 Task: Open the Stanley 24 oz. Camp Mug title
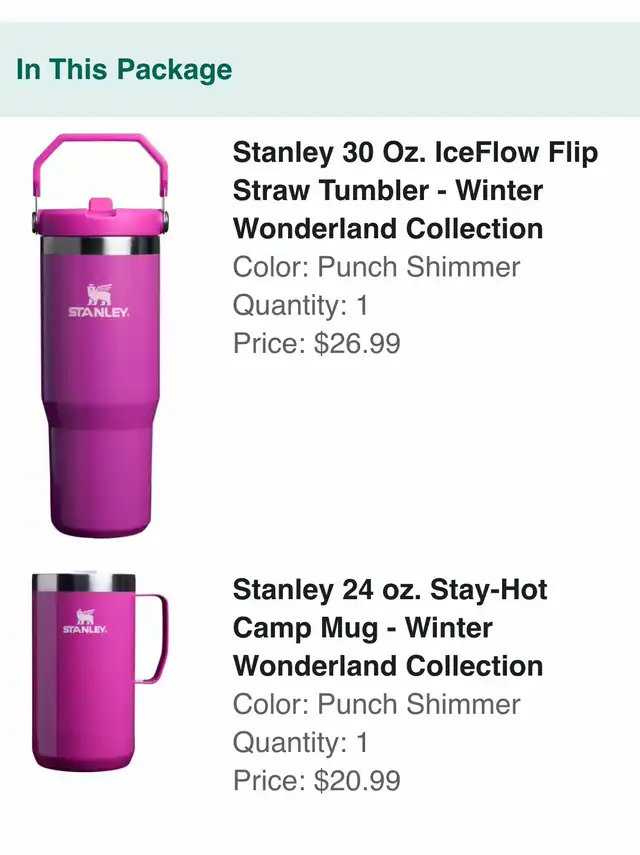tap(390, 628)
